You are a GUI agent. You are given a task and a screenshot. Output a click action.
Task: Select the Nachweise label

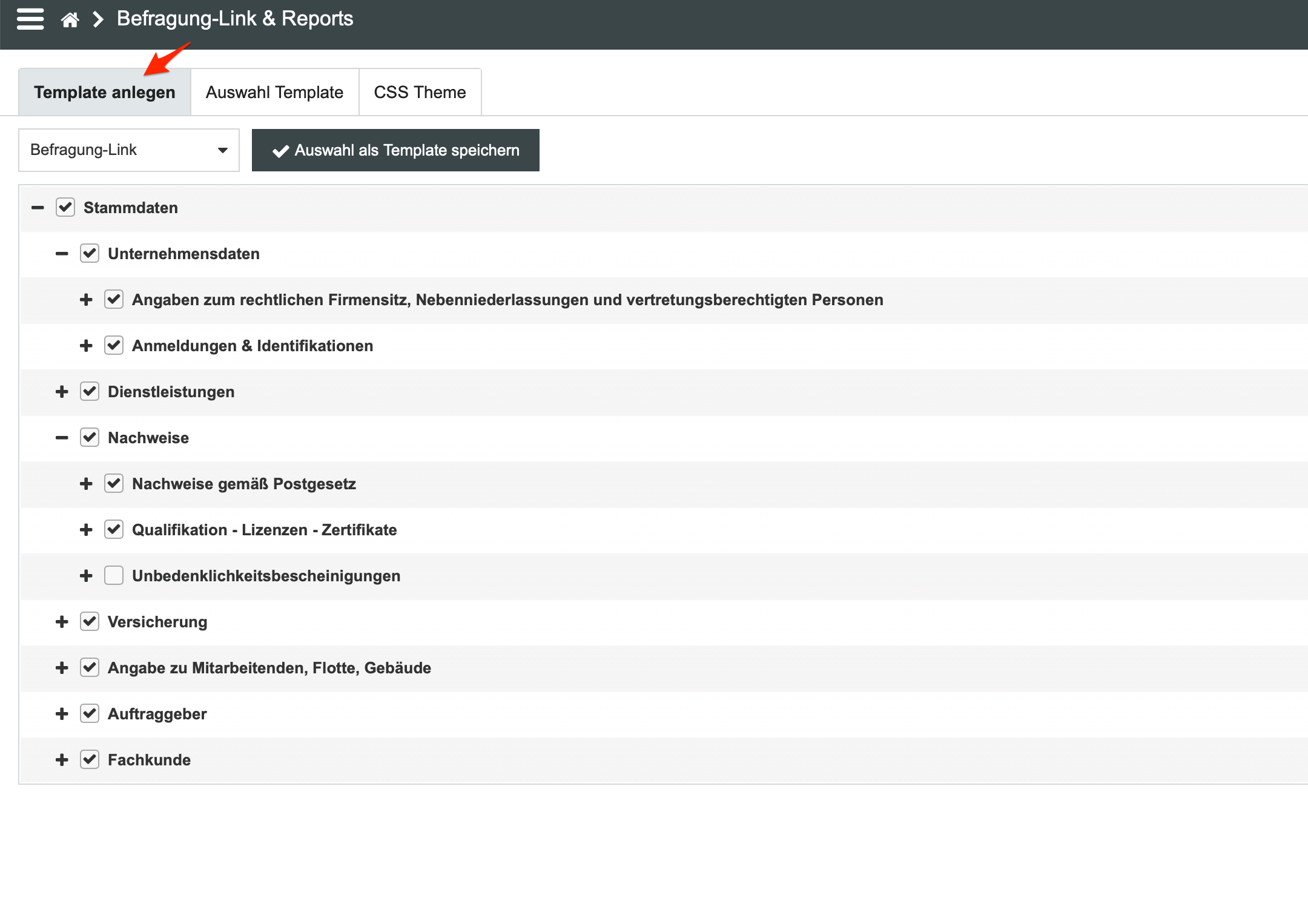click(148, 438)
